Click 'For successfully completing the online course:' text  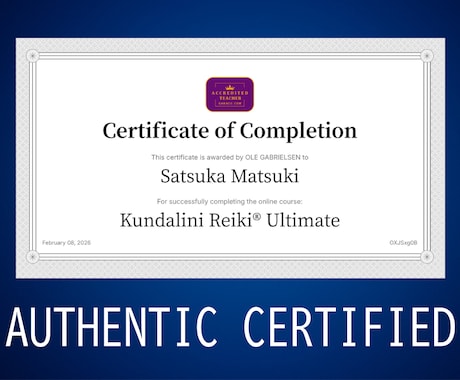tap(230, 202)
